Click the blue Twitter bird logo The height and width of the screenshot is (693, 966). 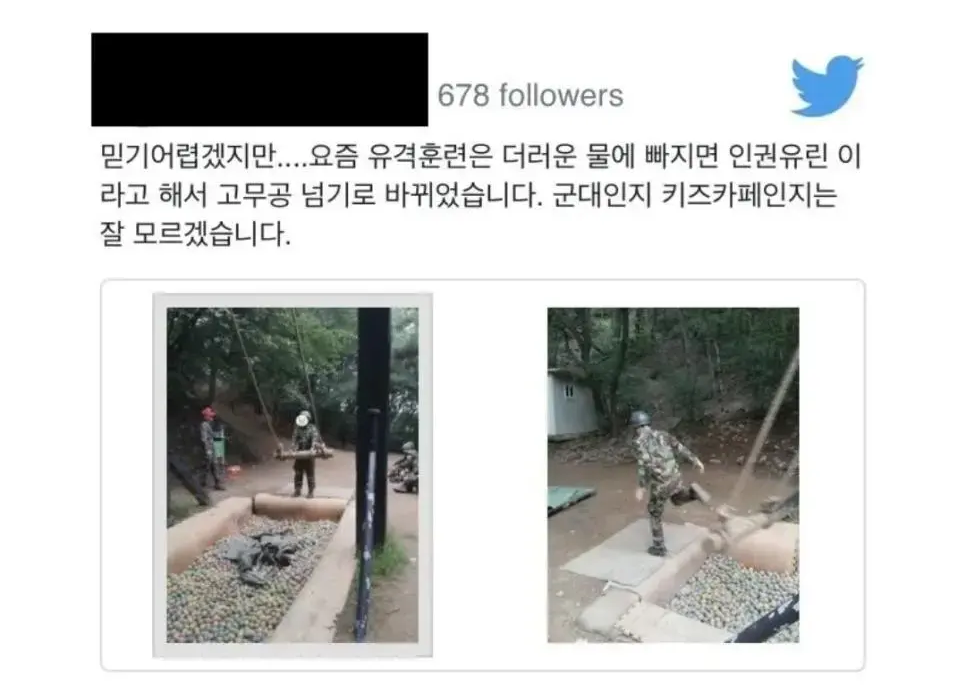(827, 86)
